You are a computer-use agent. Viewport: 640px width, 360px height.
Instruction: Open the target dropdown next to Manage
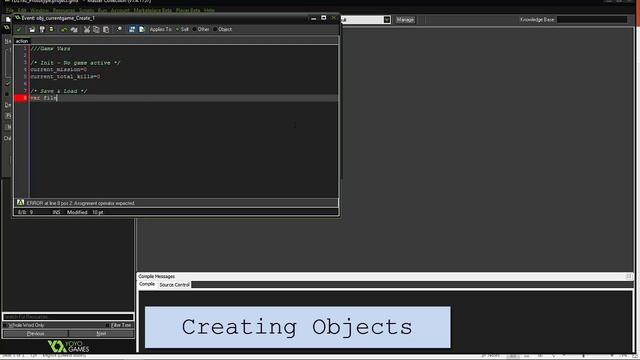coord(387,20)
